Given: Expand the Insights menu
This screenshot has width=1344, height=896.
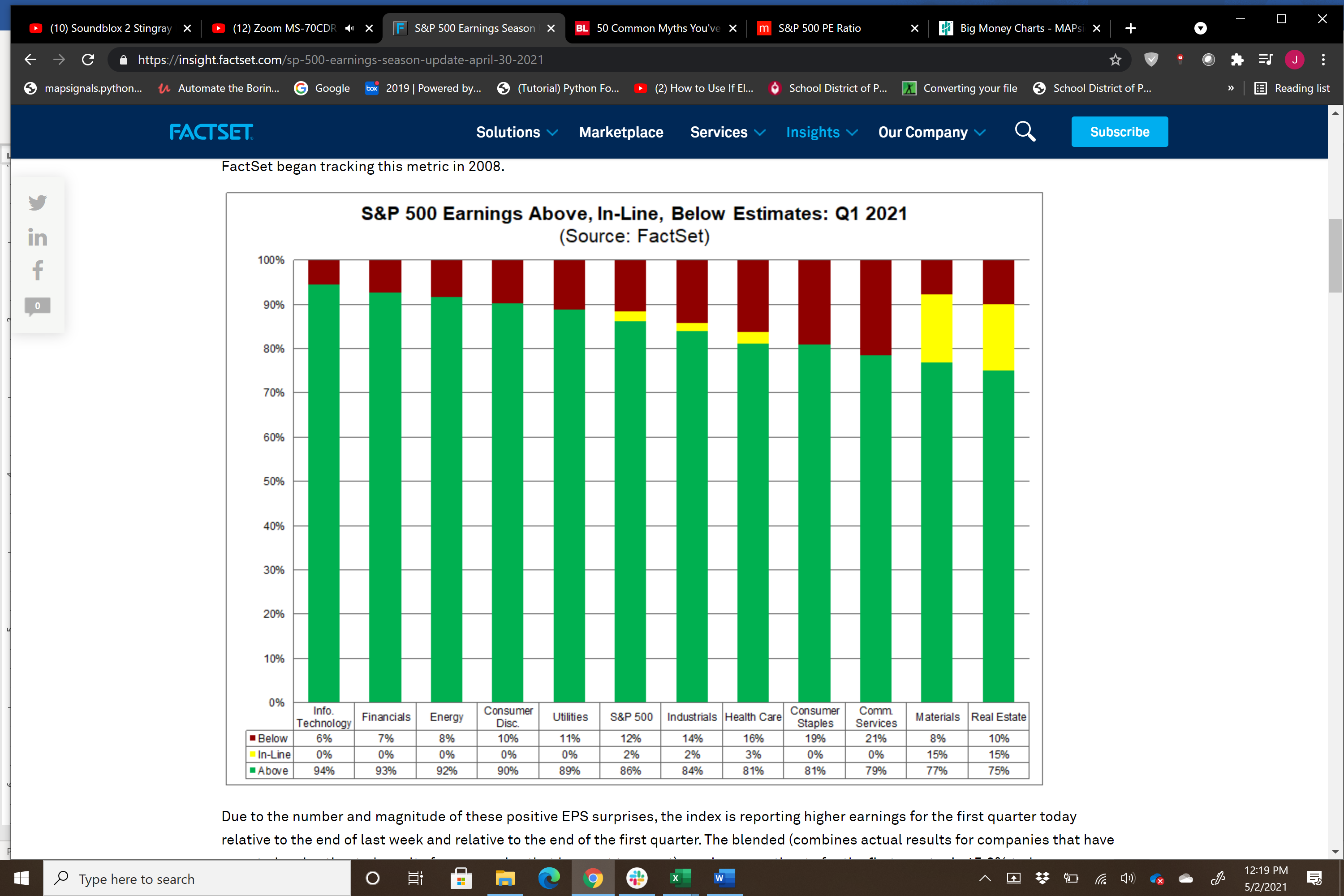Looking at the screenshot, I should coord(822,132).
